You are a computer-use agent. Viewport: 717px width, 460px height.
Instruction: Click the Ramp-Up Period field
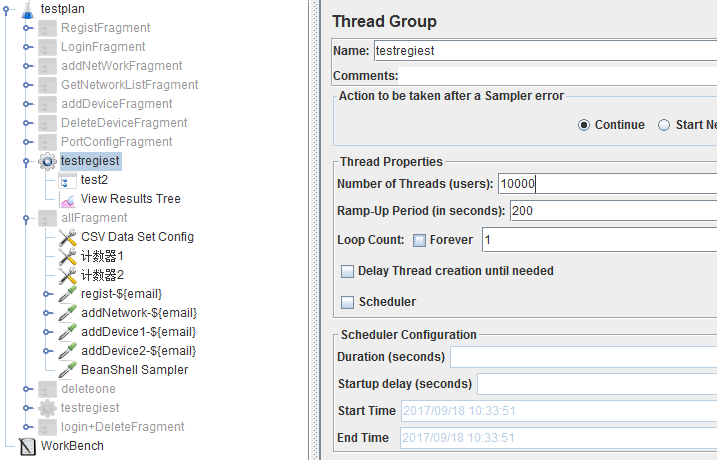(614, 211)
